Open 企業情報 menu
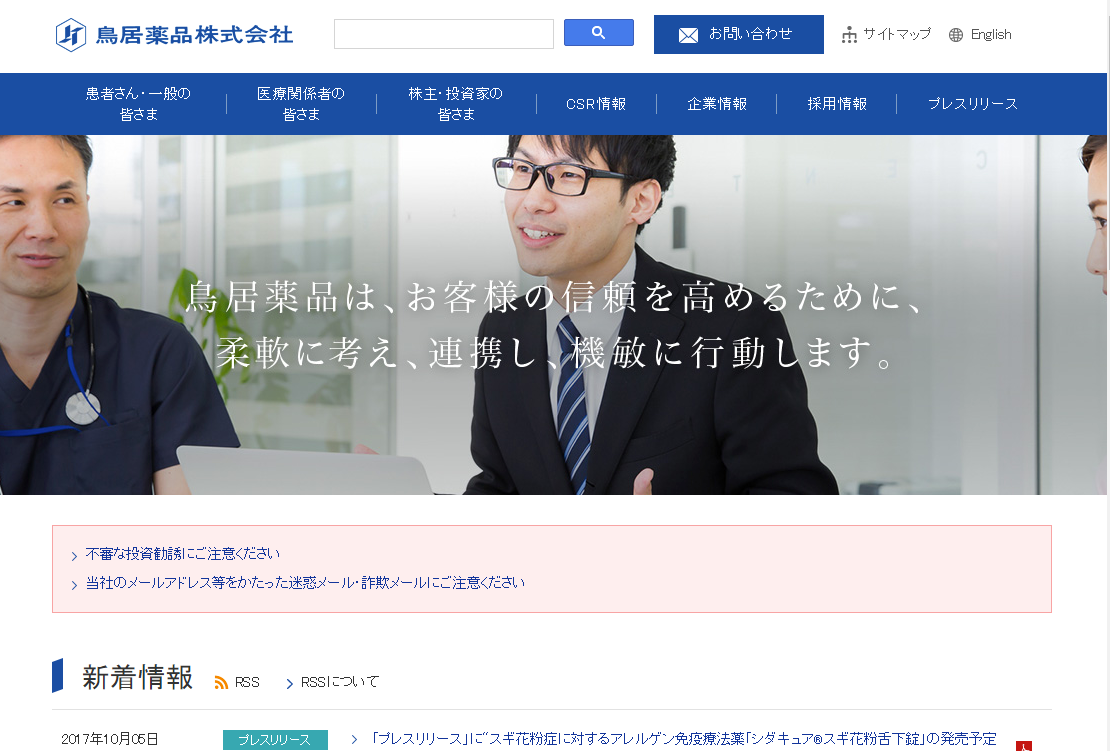The width and height of the screenshot is (1110, 751). coord(716,104)
